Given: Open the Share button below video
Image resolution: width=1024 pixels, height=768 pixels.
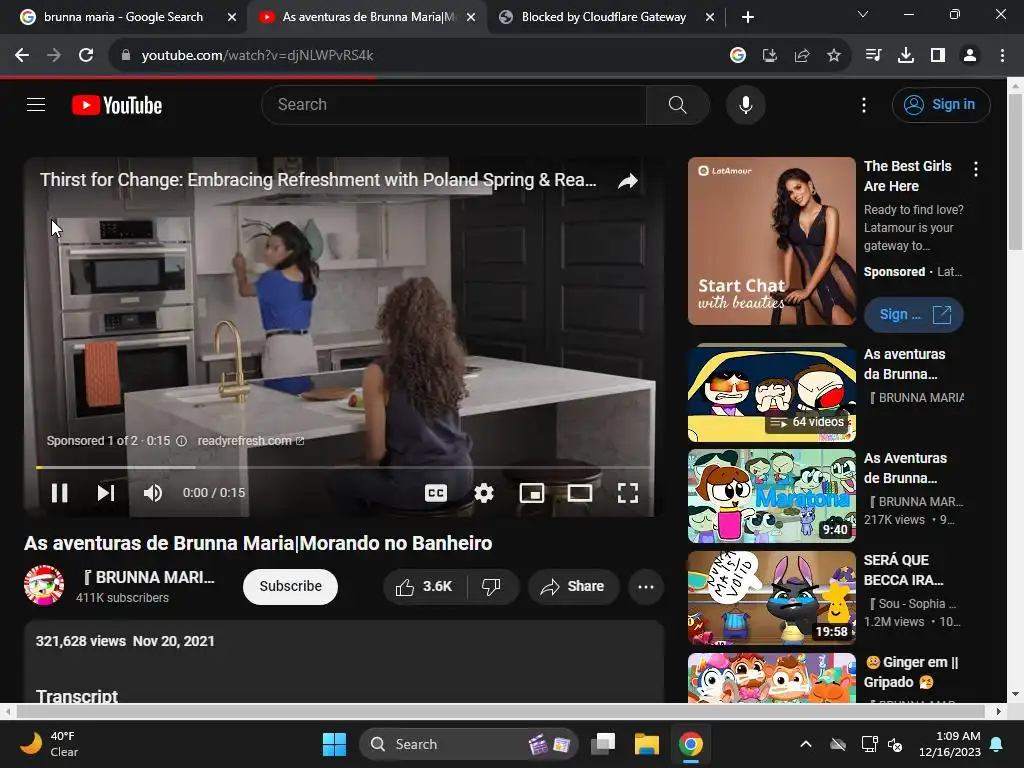Looking at the screenshot, I should 573,586.
